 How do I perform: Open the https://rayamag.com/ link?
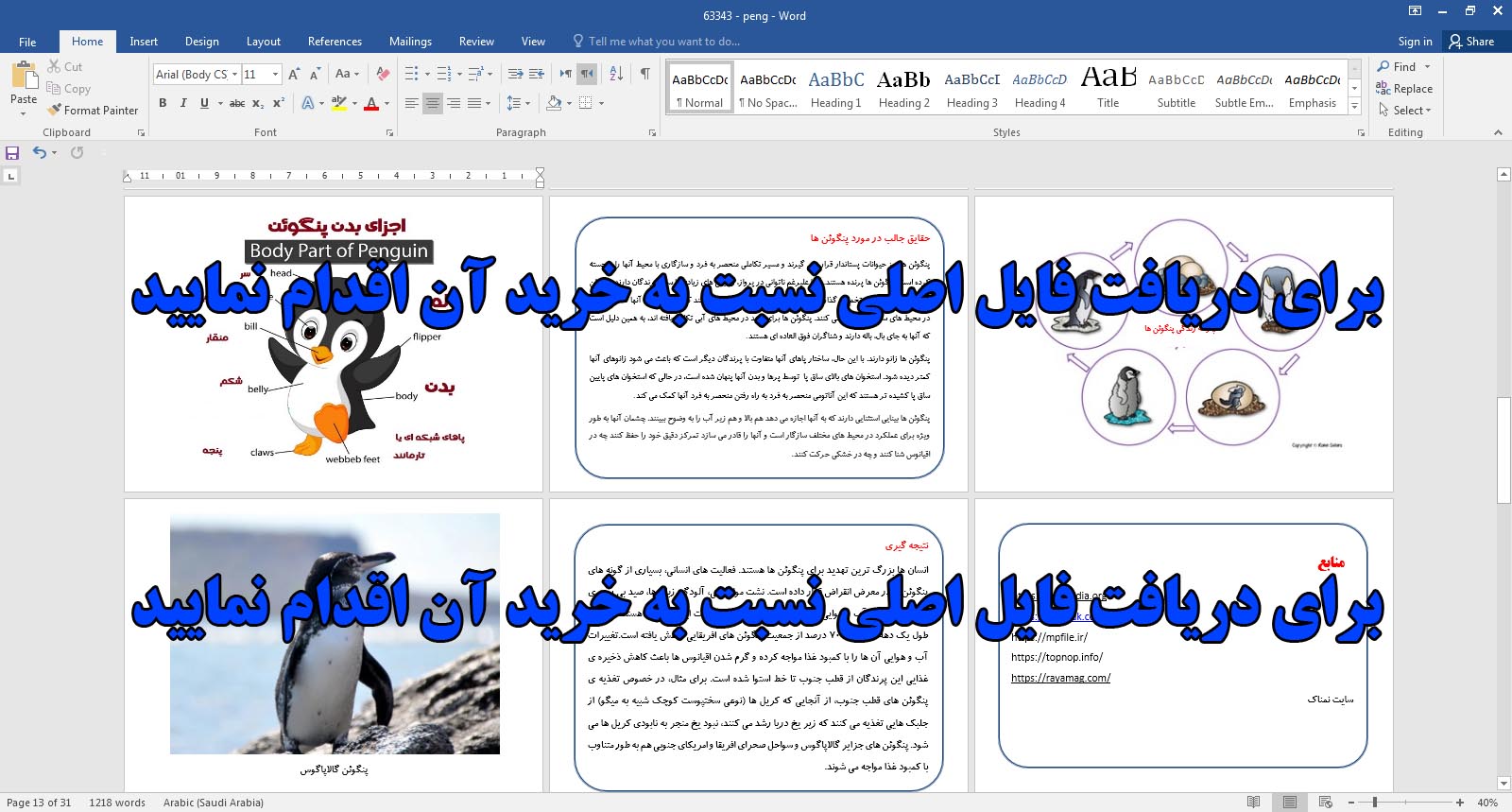click(x=1060, y=678)
